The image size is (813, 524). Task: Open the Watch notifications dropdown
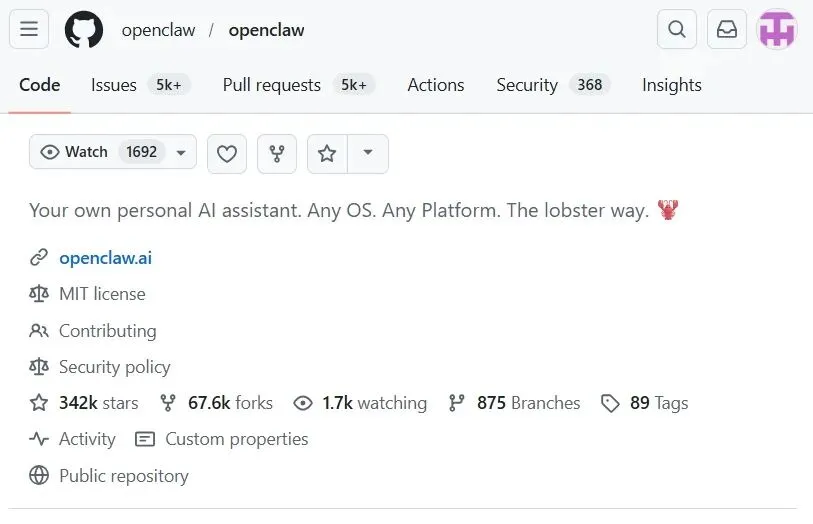point(113,153)
